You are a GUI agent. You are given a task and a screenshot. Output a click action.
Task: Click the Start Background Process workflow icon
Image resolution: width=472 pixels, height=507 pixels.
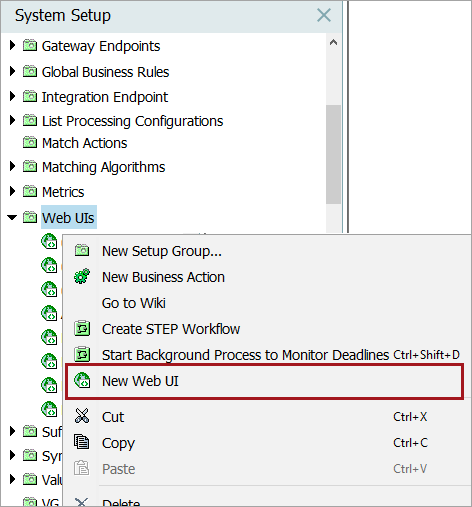point(82,354)
